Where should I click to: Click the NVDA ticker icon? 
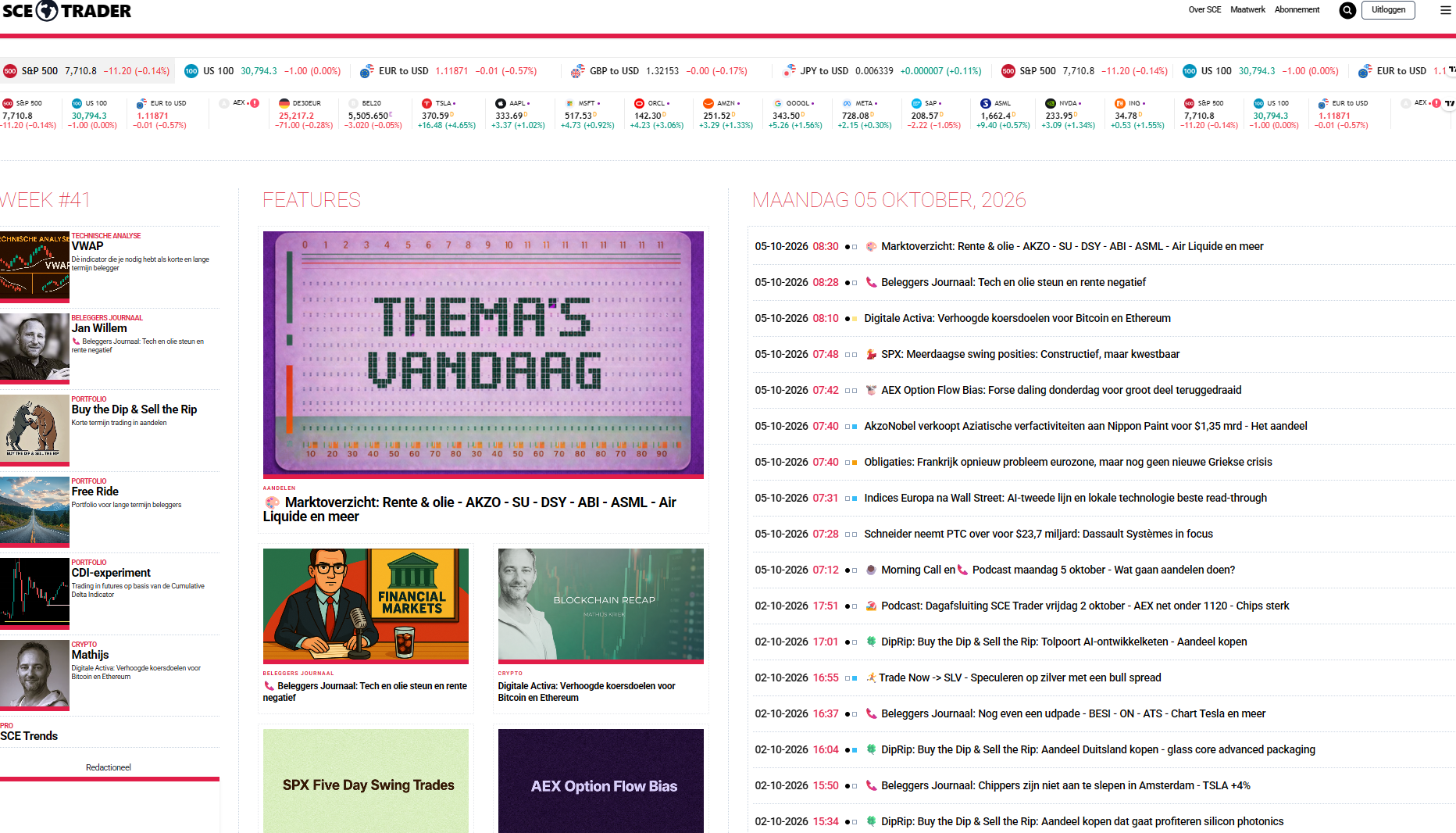click(1051, 103)
